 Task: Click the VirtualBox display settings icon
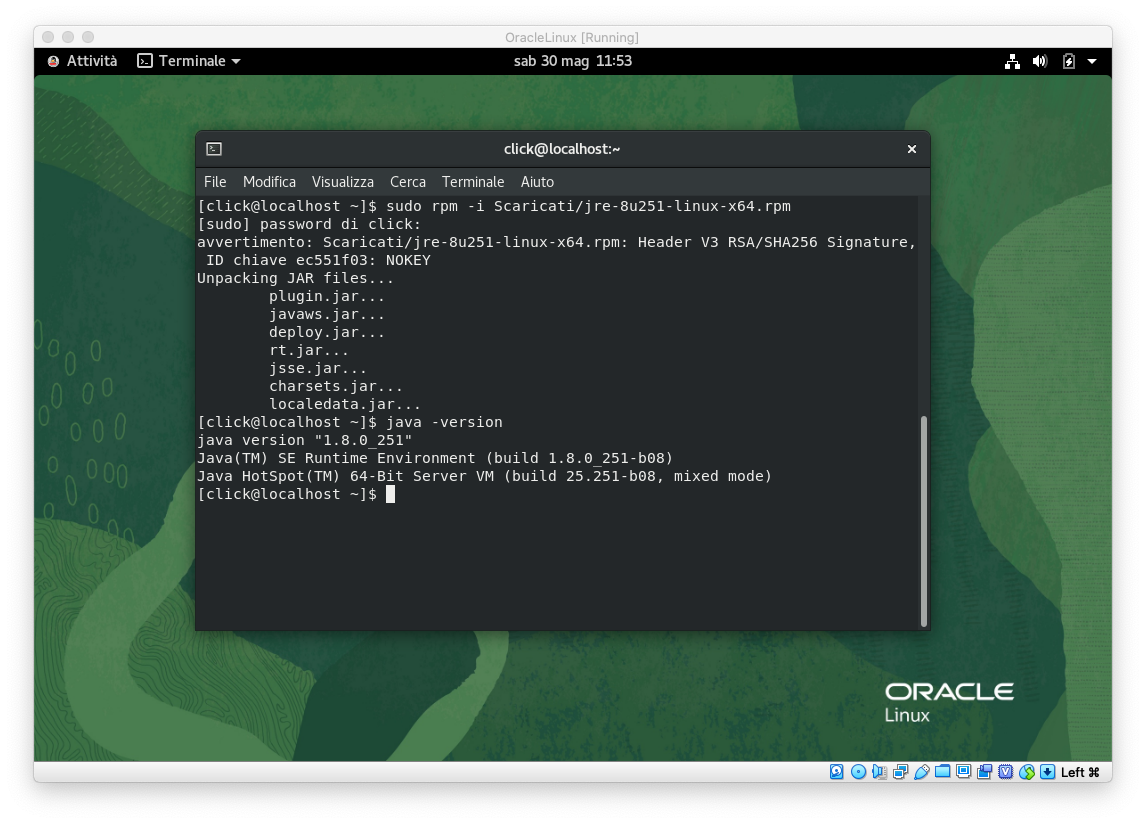coord(964,772)
